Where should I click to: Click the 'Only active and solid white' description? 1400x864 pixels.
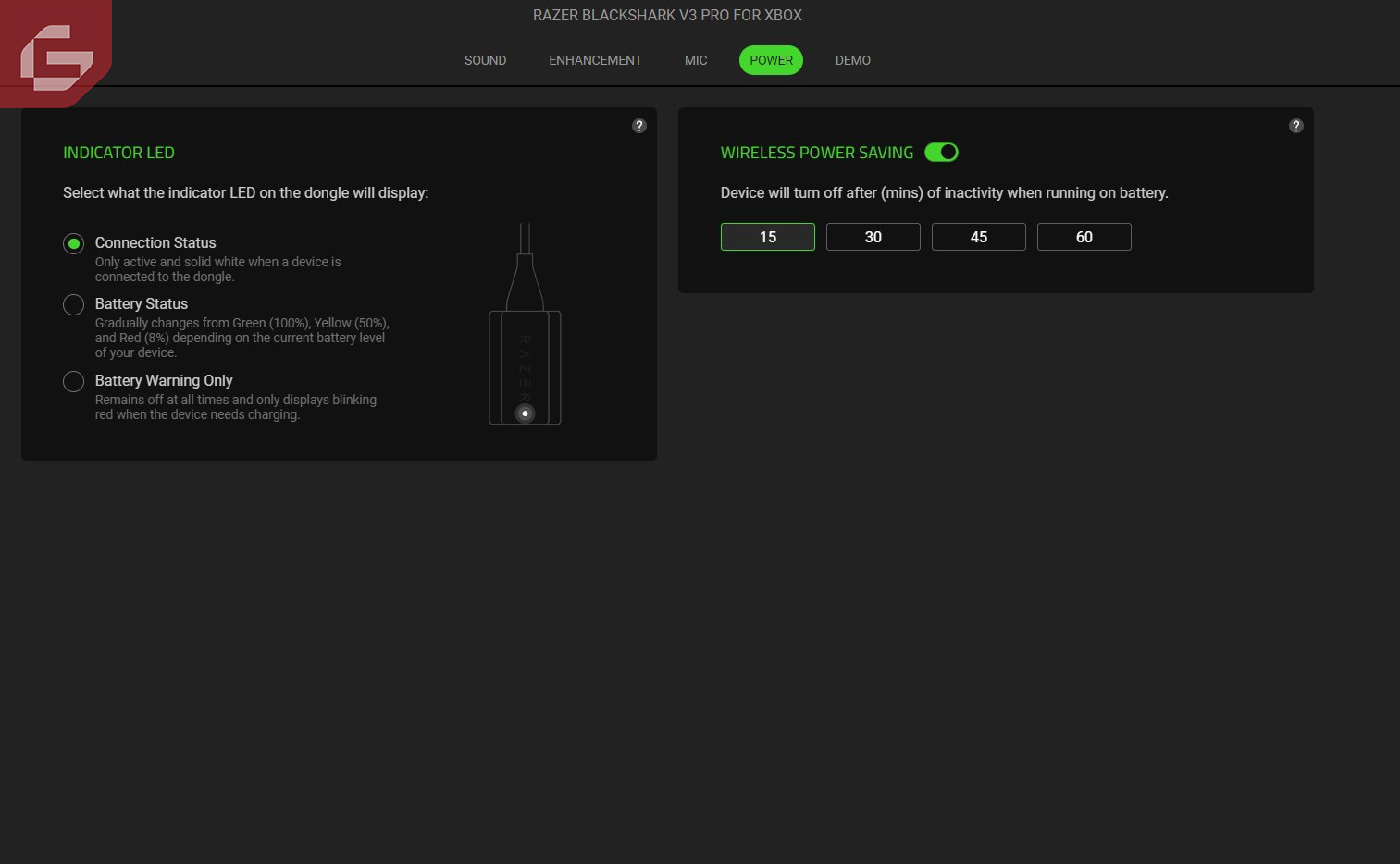tap(218, 269)
